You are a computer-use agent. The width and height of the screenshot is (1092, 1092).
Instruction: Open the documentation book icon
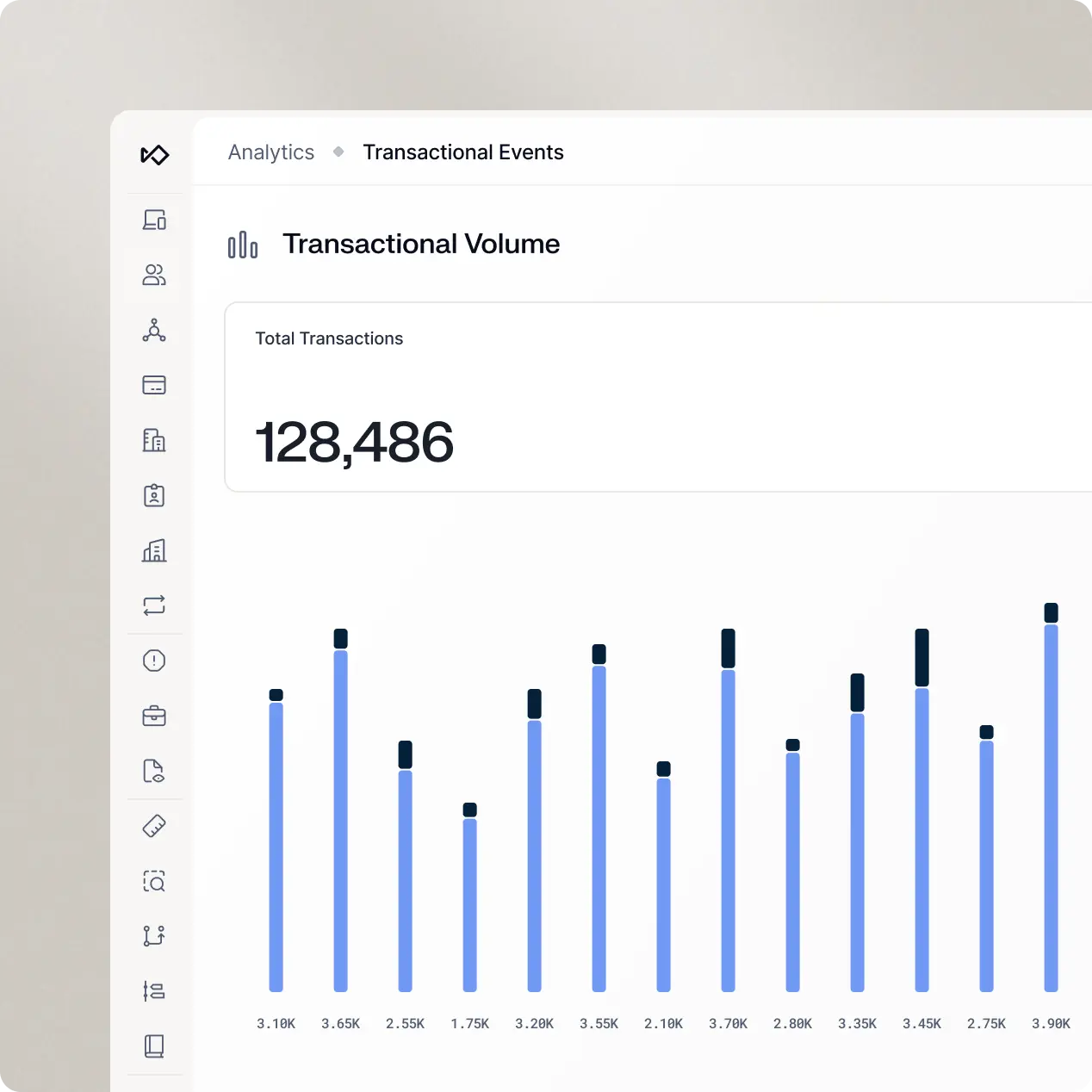(154, 1046)
